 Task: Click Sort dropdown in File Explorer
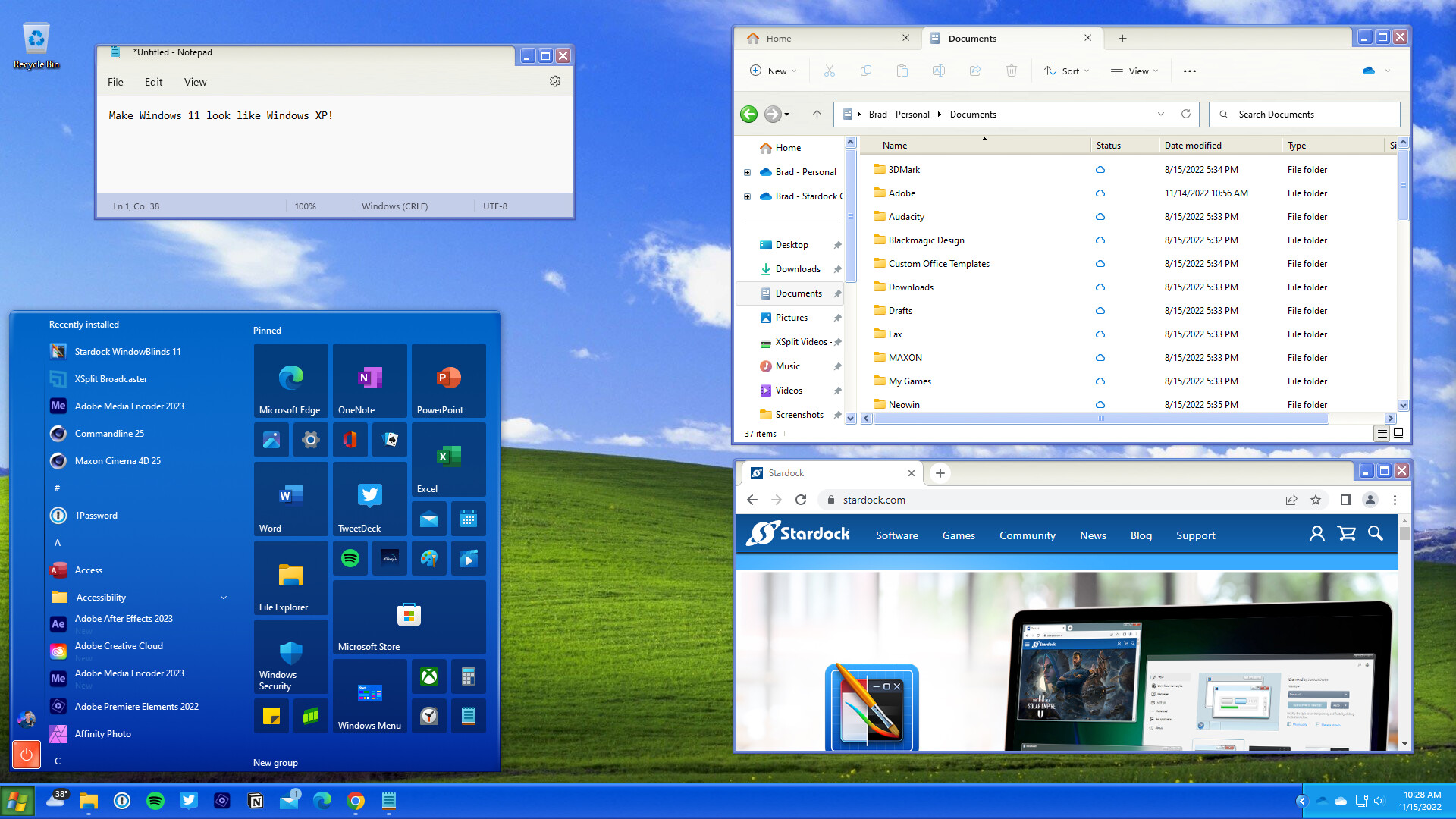[x=1068, y=70]
